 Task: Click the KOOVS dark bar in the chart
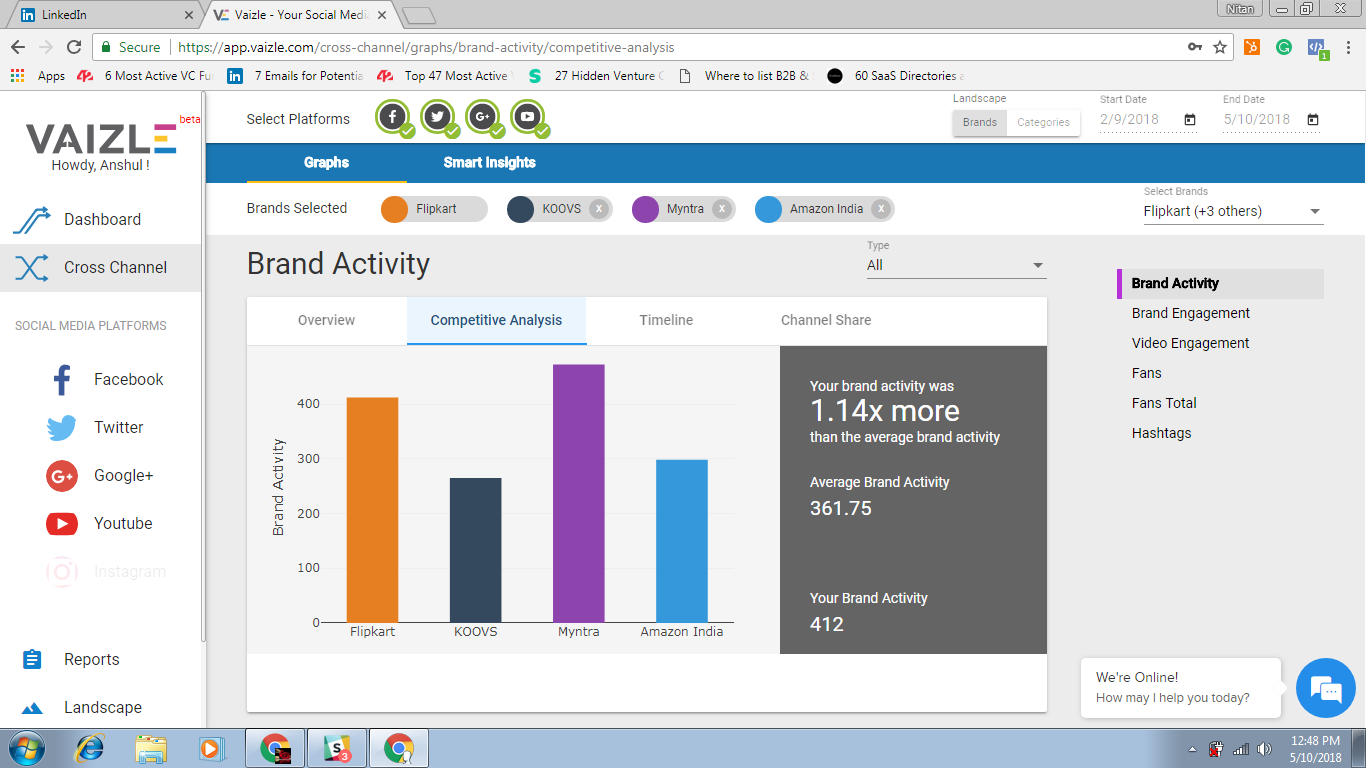(x=475, y=550)
